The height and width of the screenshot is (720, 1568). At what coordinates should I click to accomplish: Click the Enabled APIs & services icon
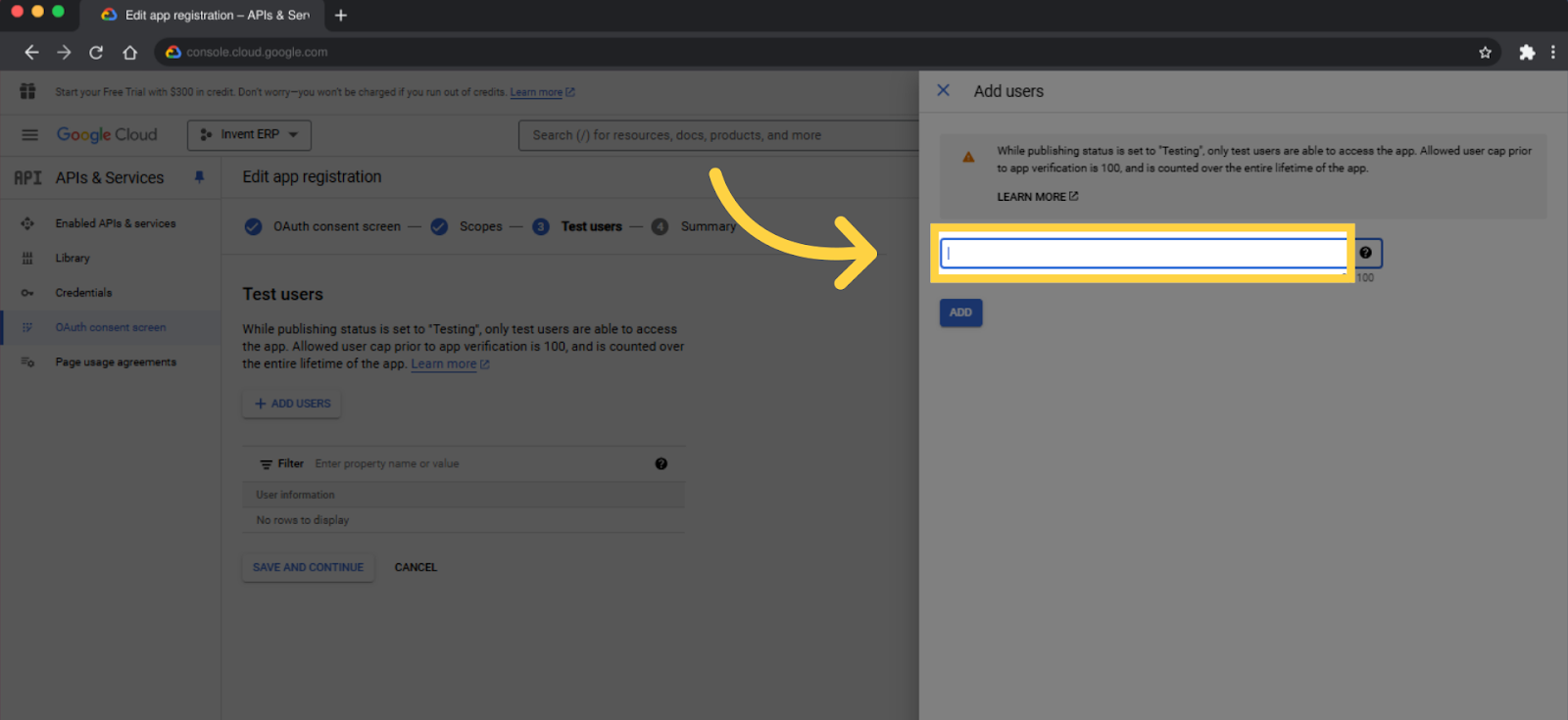[x=27, y=223]
